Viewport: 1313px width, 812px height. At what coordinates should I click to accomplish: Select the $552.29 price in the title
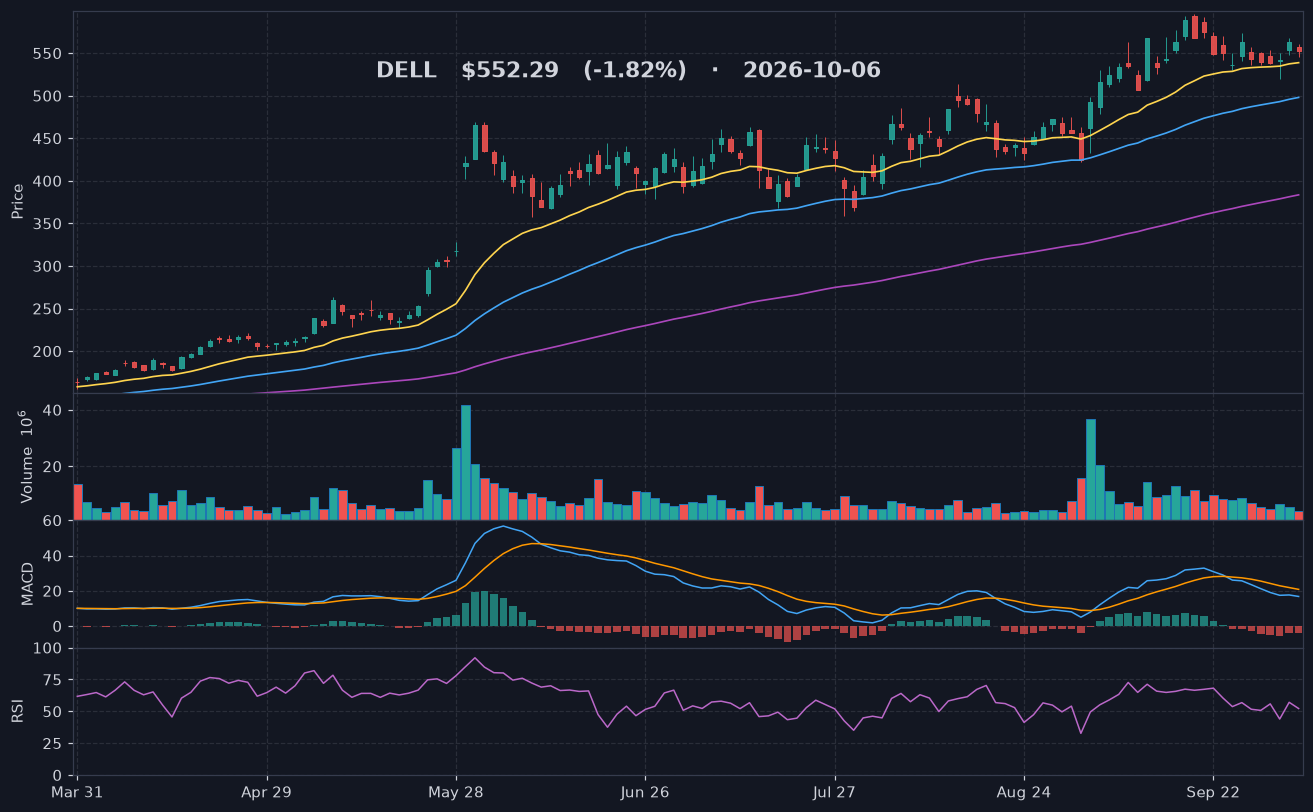(x=510, y=71)
